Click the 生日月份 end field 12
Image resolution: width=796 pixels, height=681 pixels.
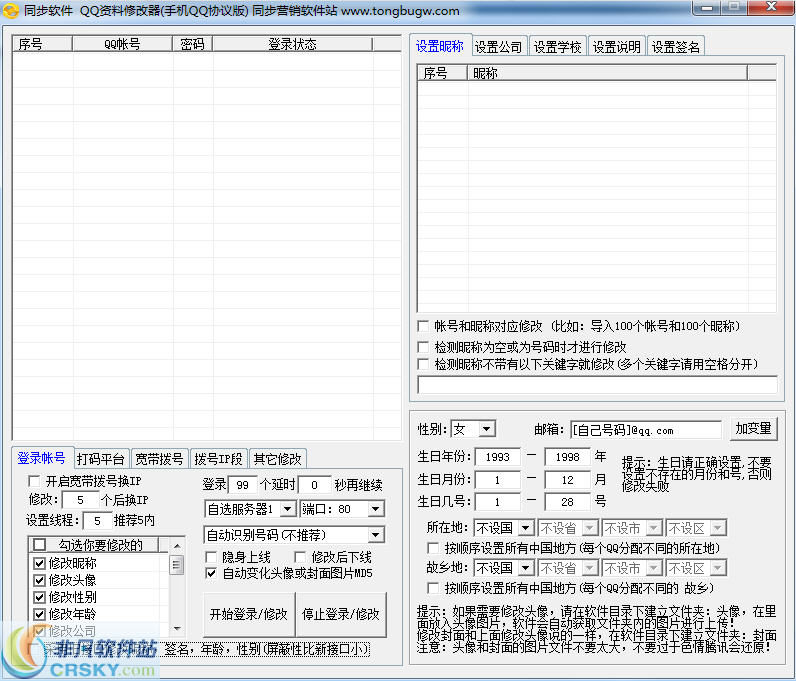click(x=568, y=479)
